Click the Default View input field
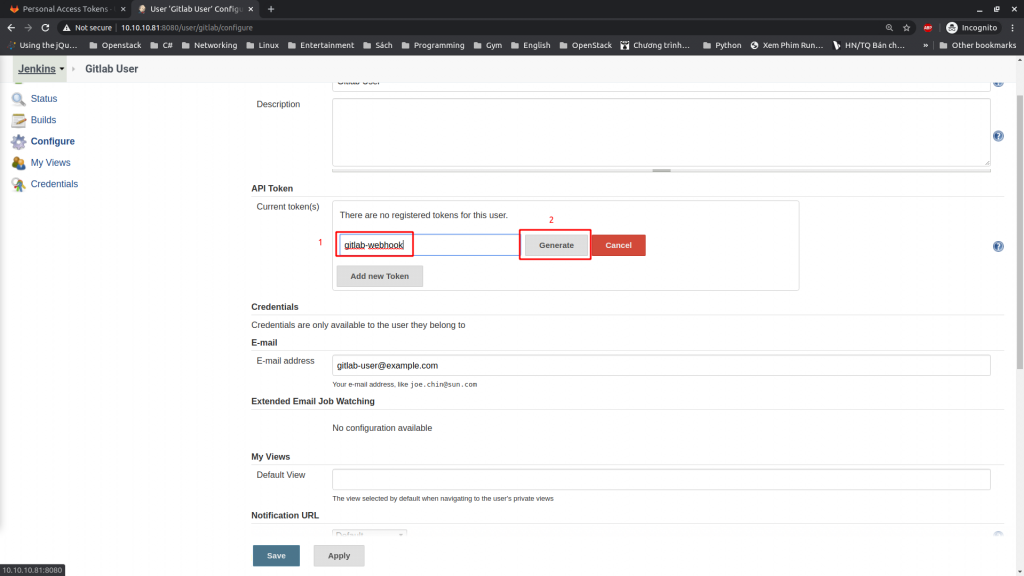The image size is (1024, 576). coord(661,479)
